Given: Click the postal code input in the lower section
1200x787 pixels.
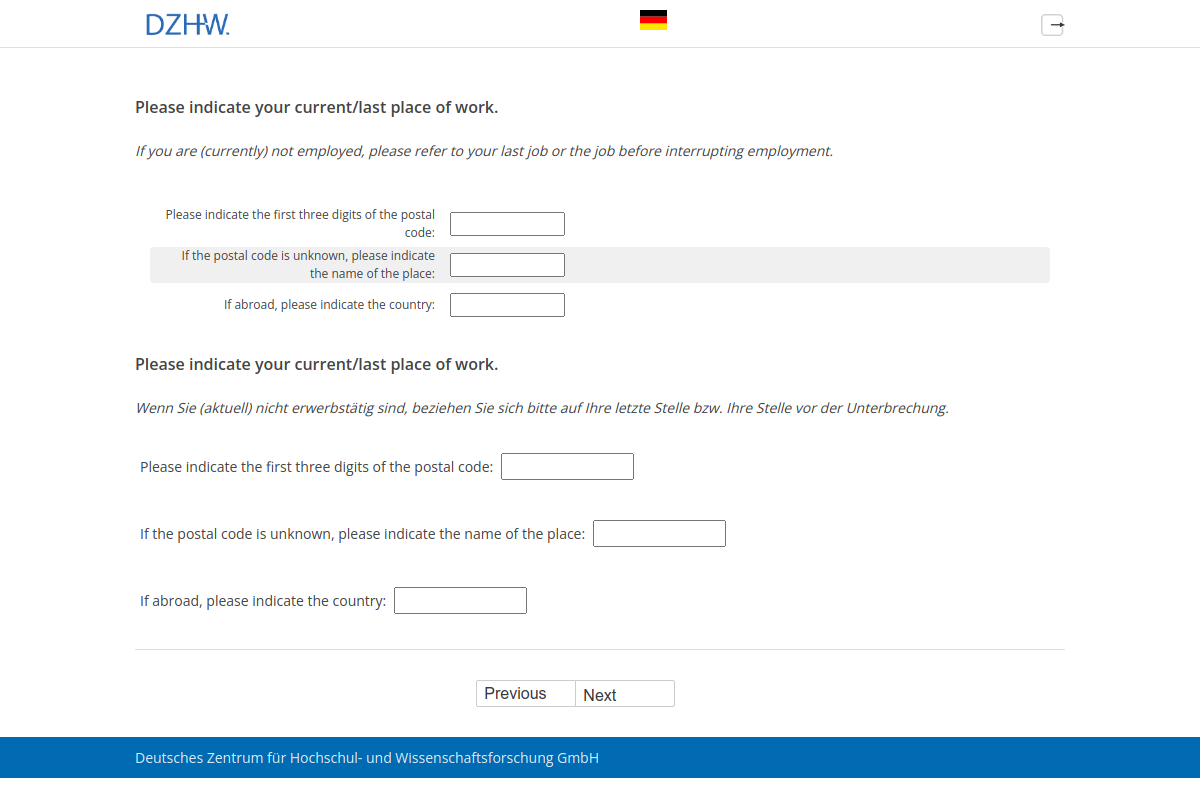Looking at the screenshot, I should (567, 466).
